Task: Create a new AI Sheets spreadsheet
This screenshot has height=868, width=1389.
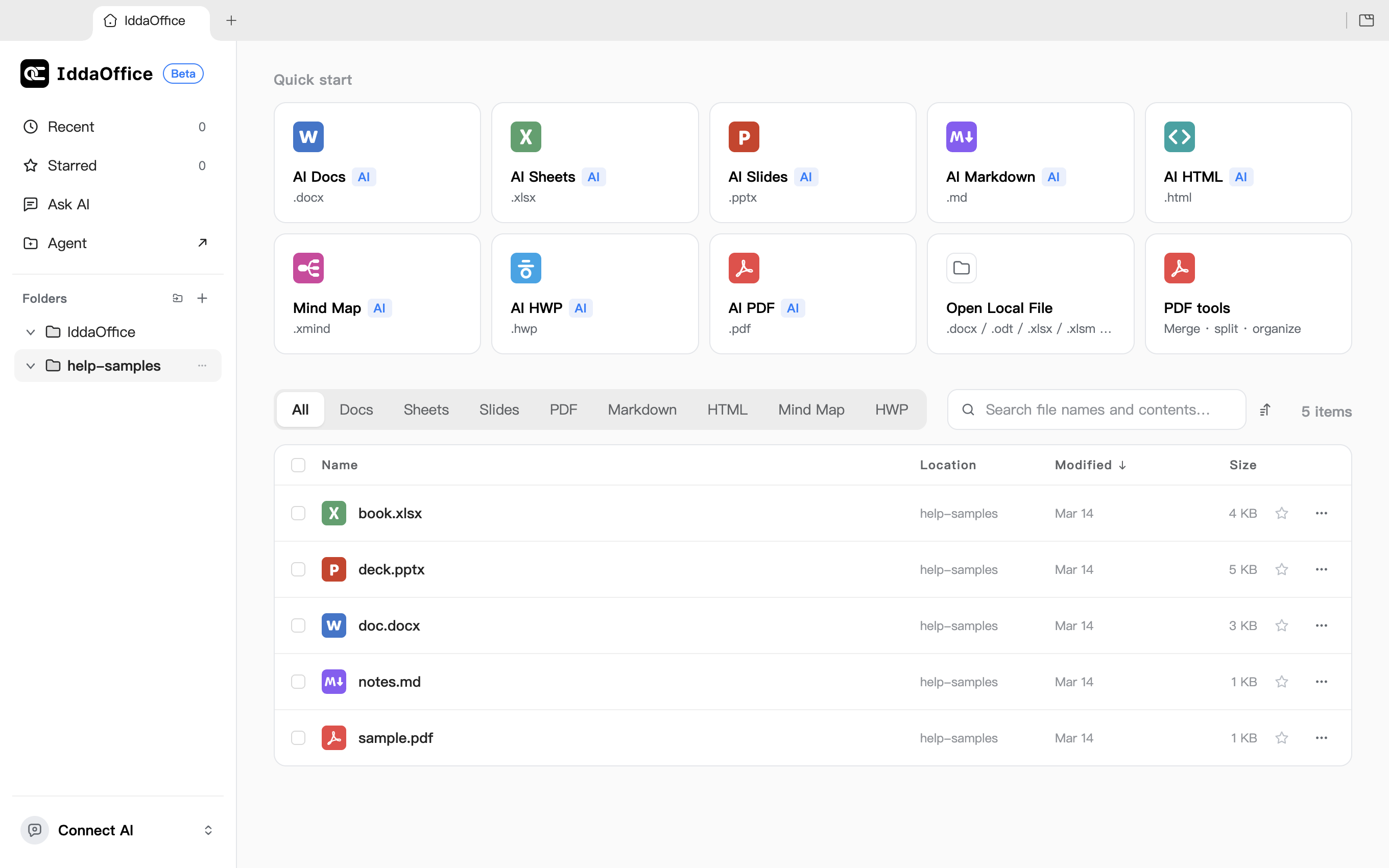Action: tap(594, 162)
